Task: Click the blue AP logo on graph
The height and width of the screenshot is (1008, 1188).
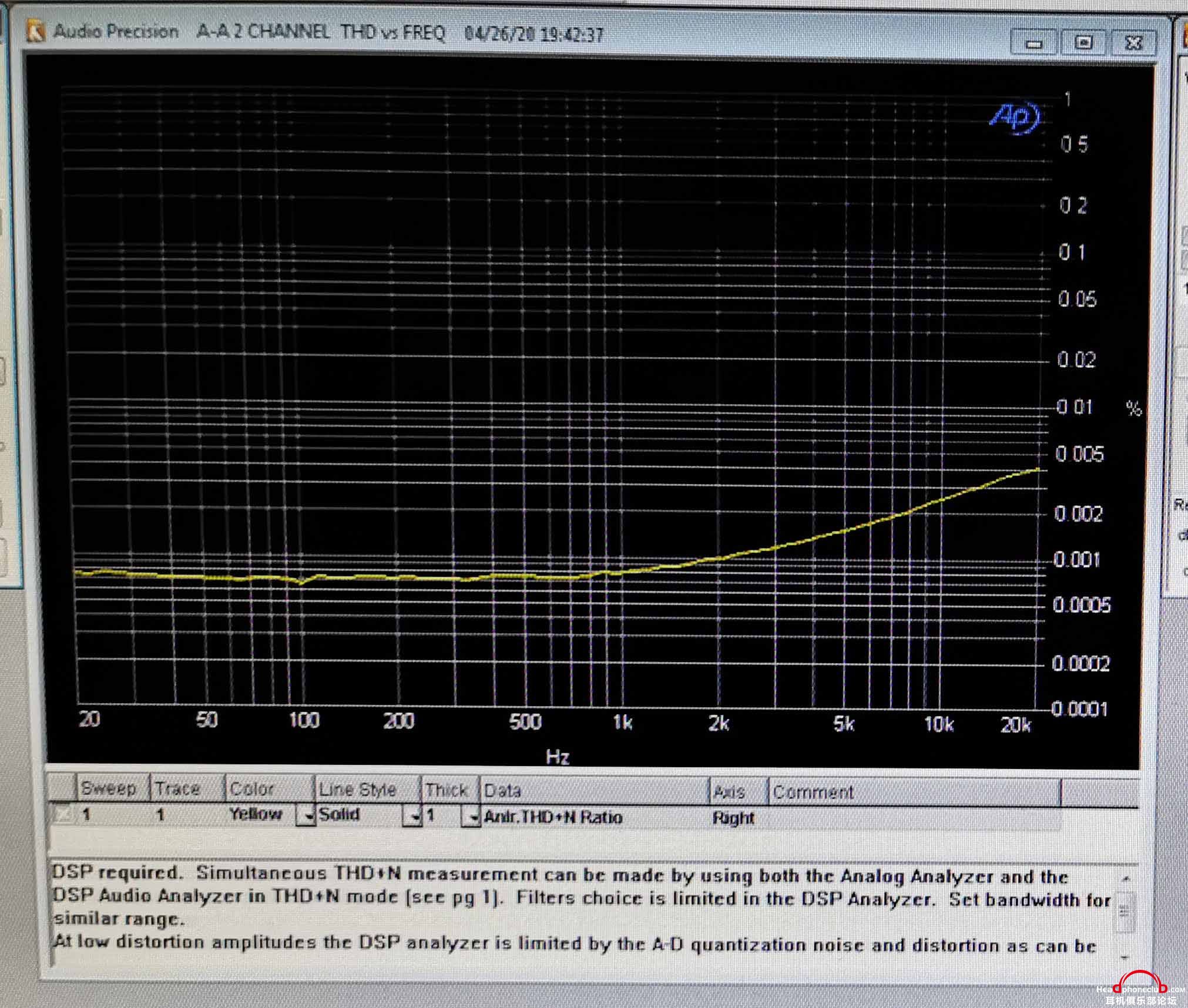Action: click(1015, 118)
